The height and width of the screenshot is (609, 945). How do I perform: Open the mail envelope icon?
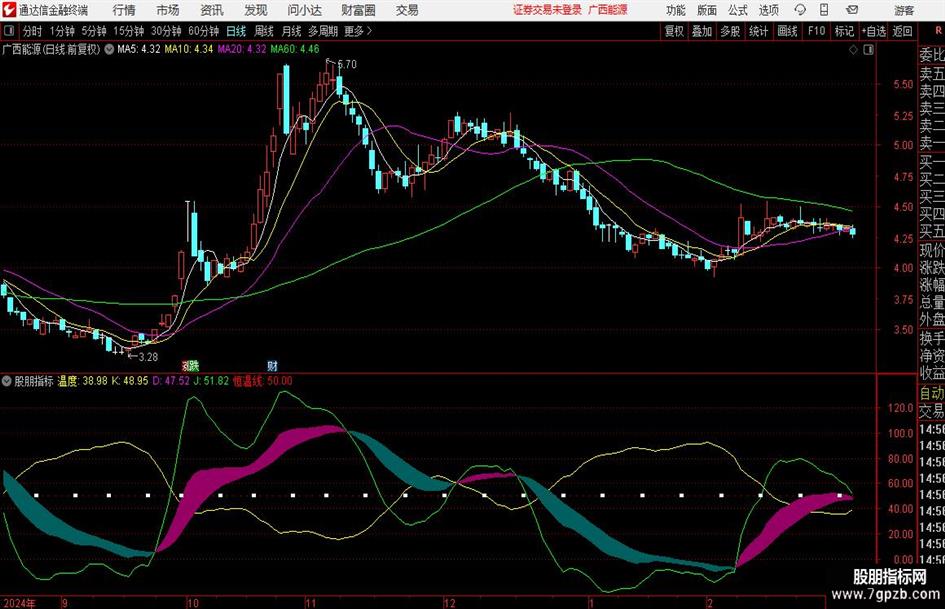[x=852, y=10]
